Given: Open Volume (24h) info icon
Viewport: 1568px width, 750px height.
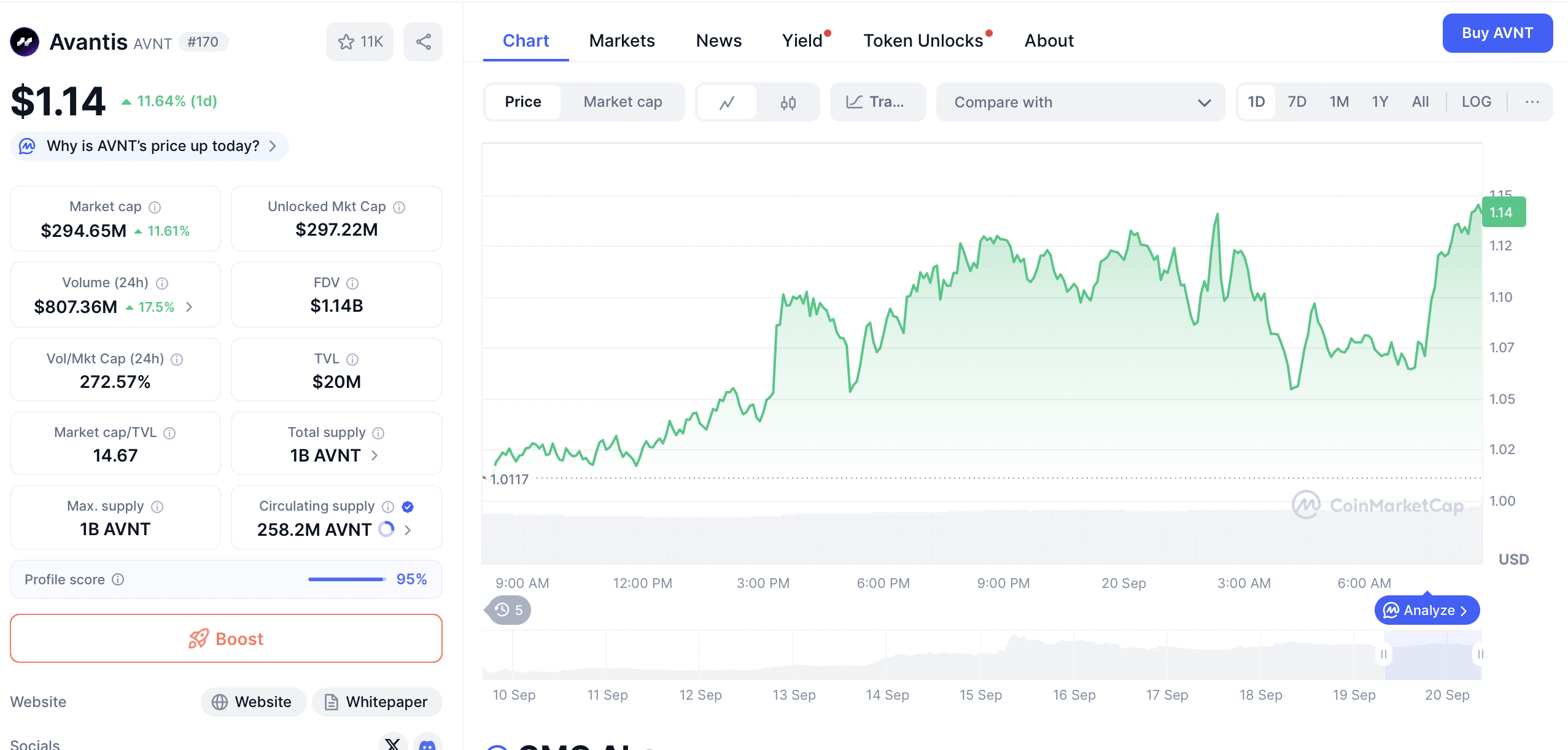Looking at the screenshot, I should (162, 284).
